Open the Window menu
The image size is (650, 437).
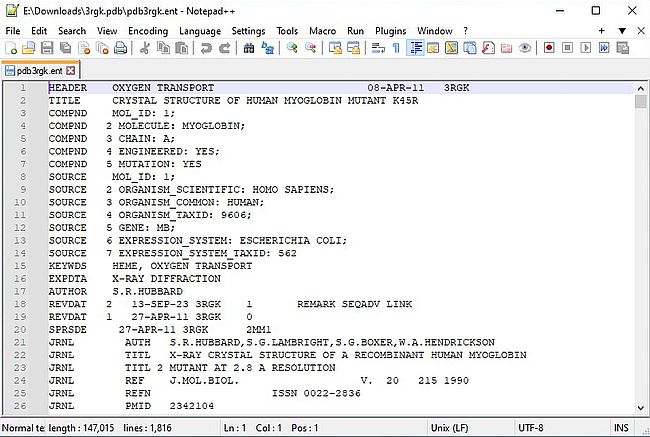[435, 31]
